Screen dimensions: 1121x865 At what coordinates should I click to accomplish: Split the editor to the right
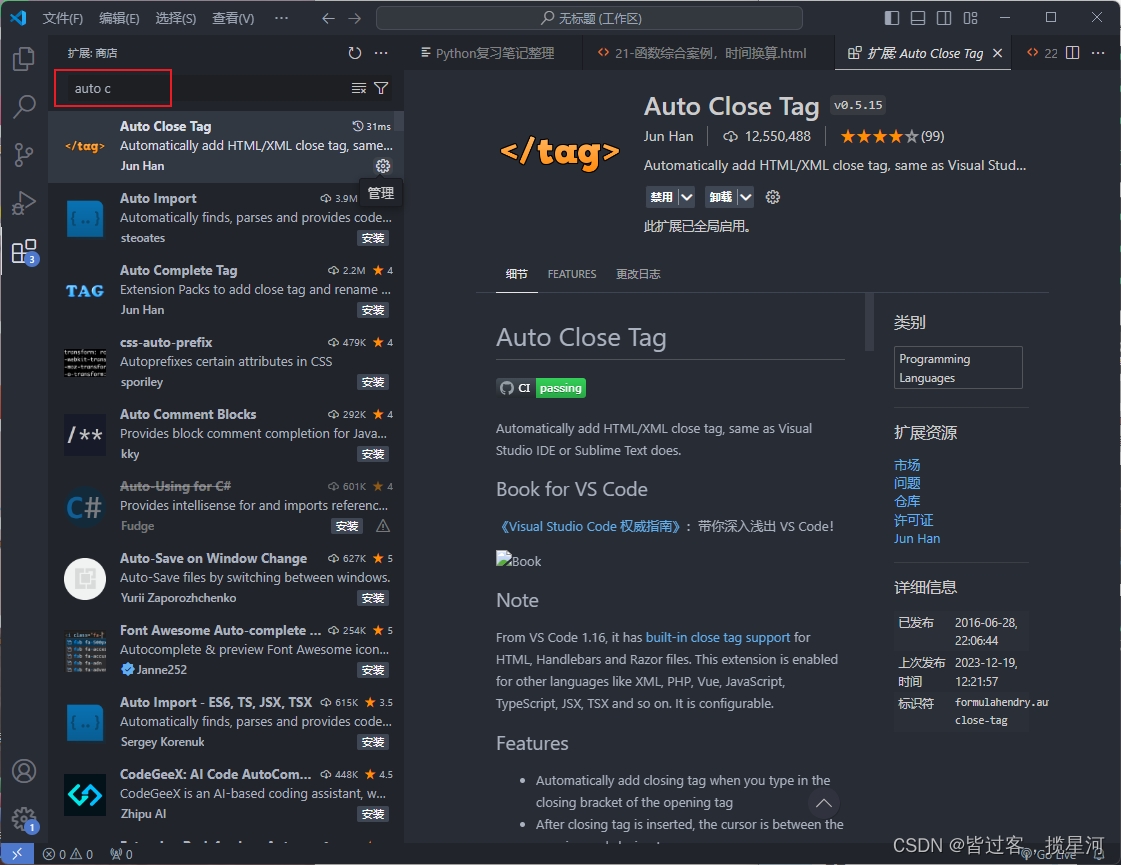(x=1072, y=53)
